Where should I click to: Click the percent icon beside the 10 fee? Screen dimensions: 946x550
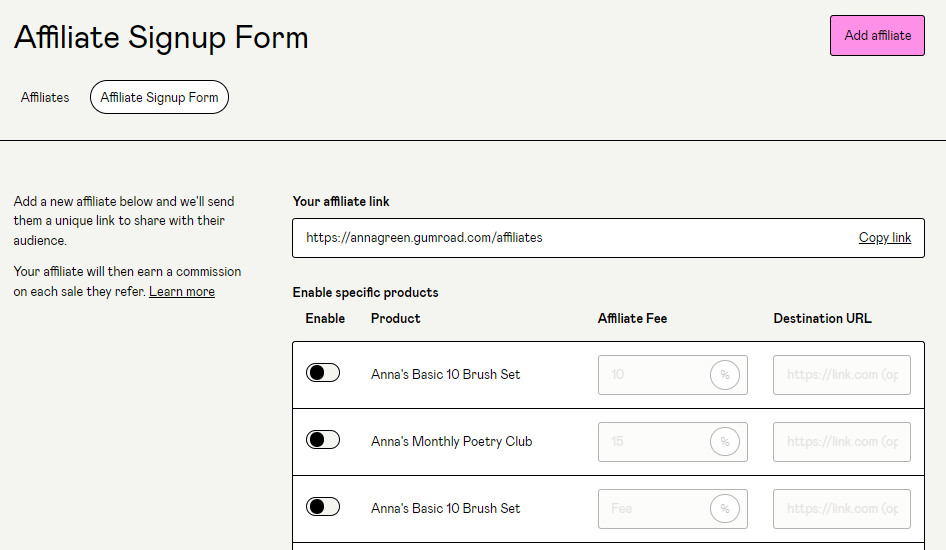725,375
